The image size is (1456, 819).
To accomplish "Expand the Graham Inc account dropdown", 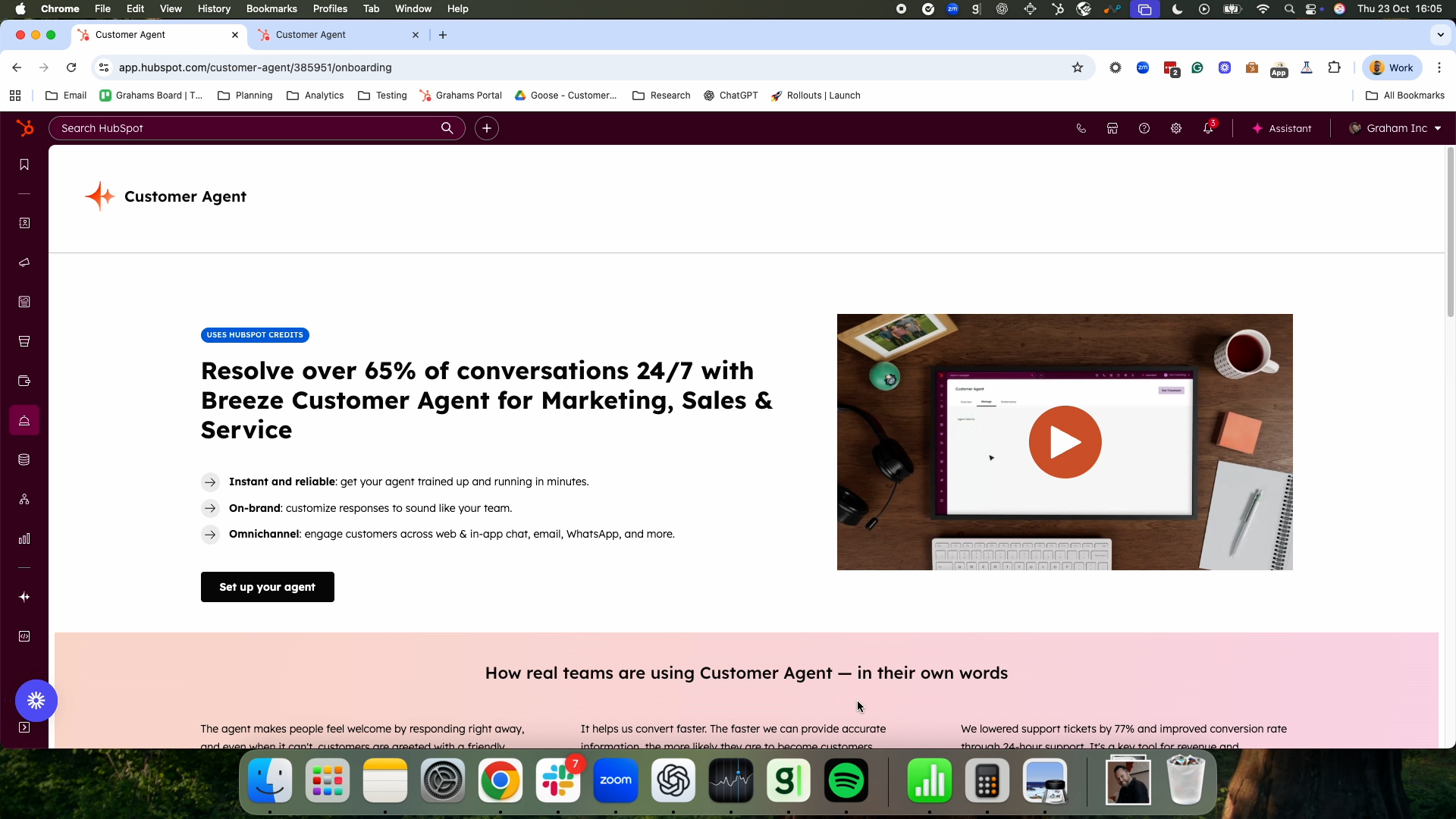I will coord(1395,128).
